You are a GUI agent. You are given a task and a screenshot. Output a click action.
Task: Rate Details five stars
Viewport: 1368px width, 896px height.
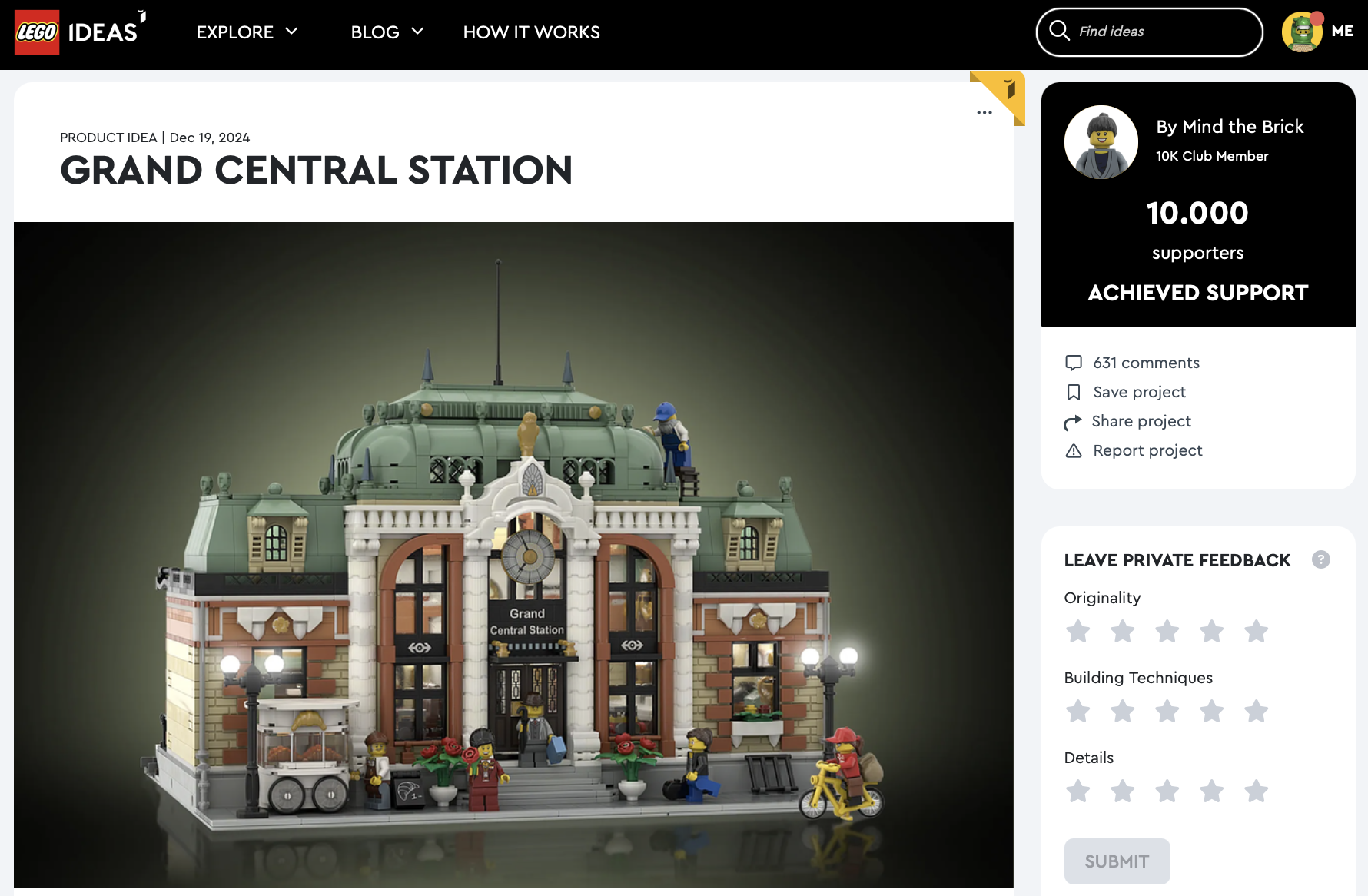[1257, 791]
